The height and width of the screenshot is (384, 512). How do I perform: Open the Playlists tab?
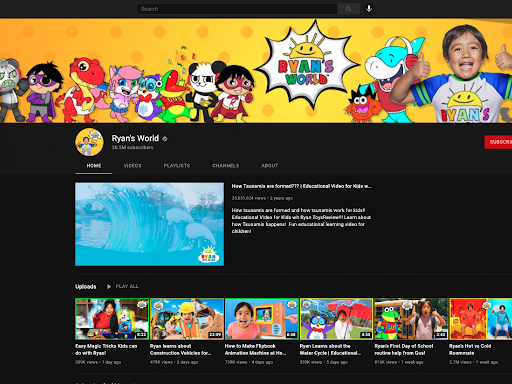[x=177, y=166]
